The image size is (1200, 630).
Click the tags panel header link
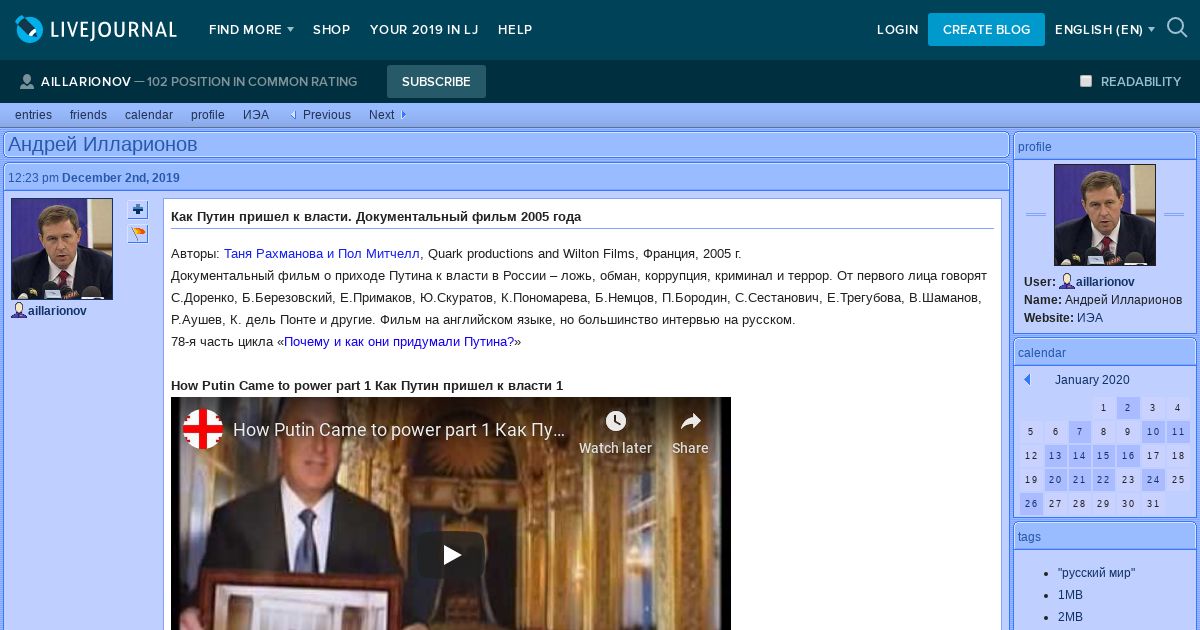pyautogui.click(x=1029, y=537)
